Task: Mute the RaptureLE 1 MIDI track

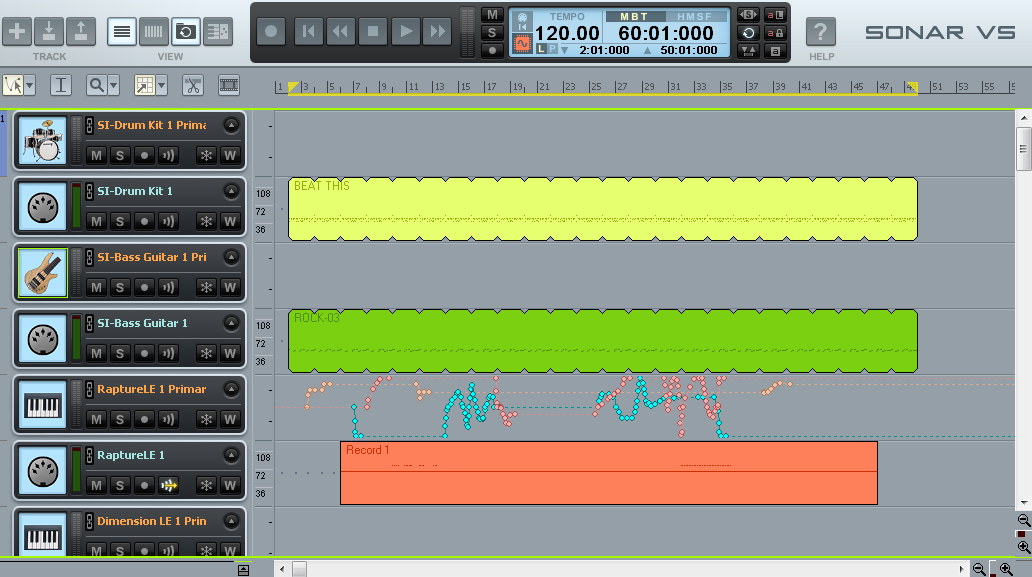Action: click(x=97, y=486)
